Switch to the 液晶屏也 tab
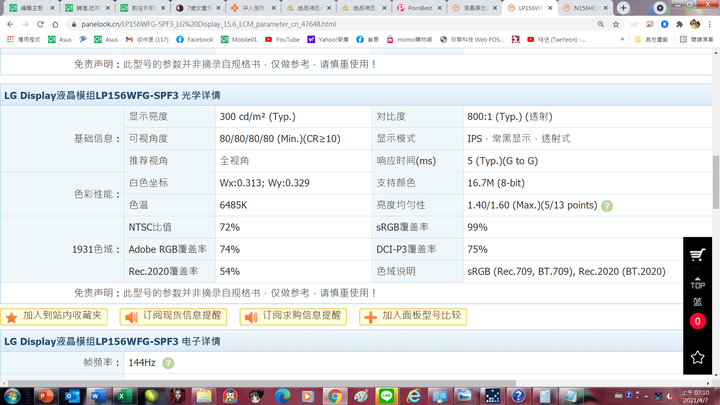The width and height of the screenshot is (720, 405). tap(475, 8)
